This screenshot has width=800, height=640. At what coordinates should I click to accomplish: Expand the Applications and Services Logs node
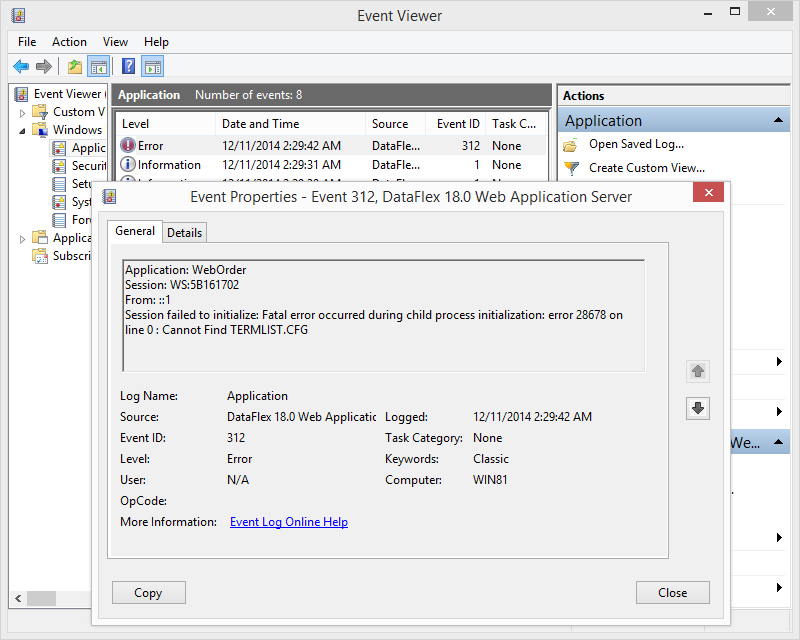(22, 239)
